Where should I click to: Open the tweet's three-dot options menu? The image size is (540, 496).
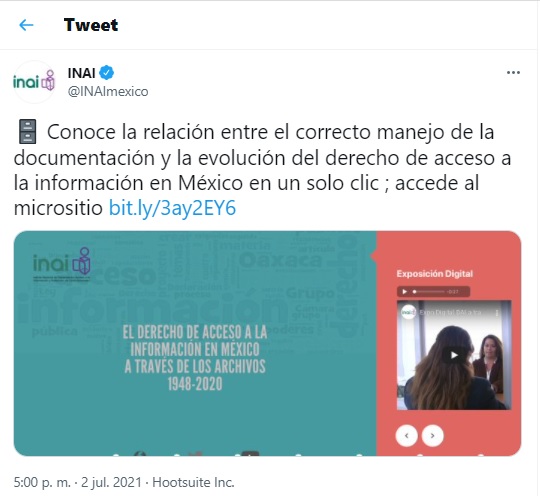click(513, 73)
